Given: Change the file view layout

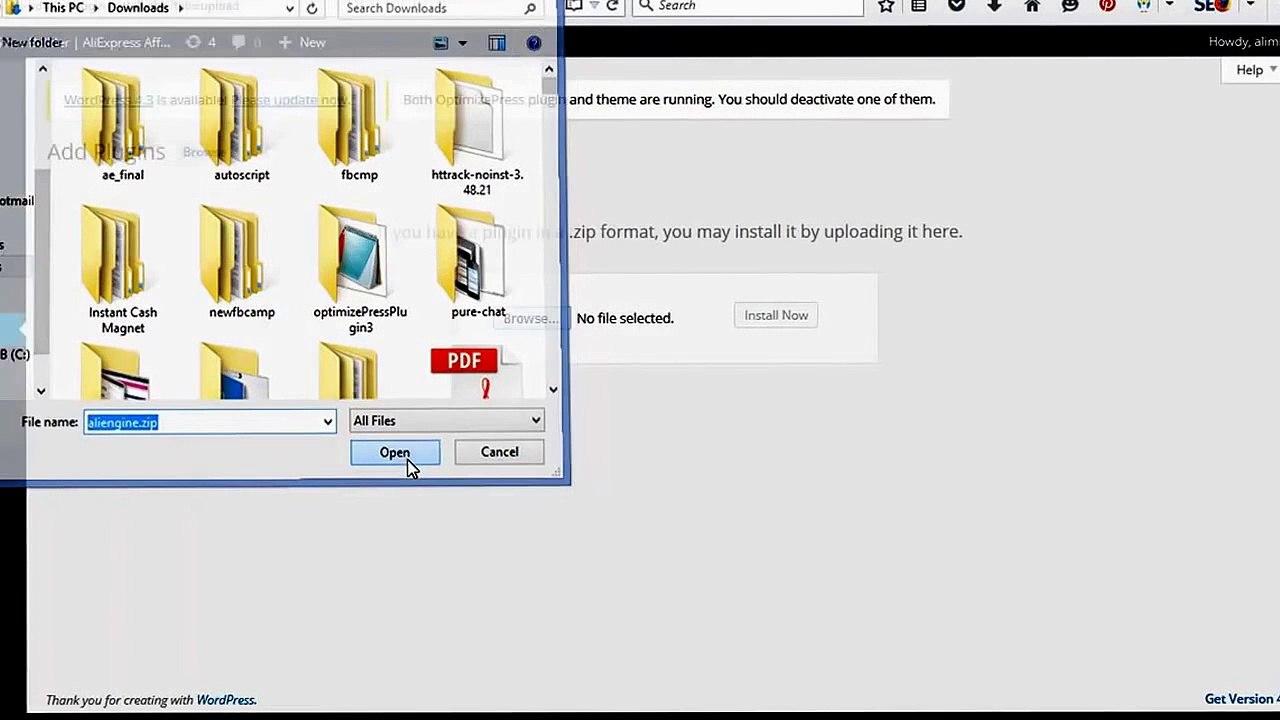Looking at the screenshot, I should point(441,43).
